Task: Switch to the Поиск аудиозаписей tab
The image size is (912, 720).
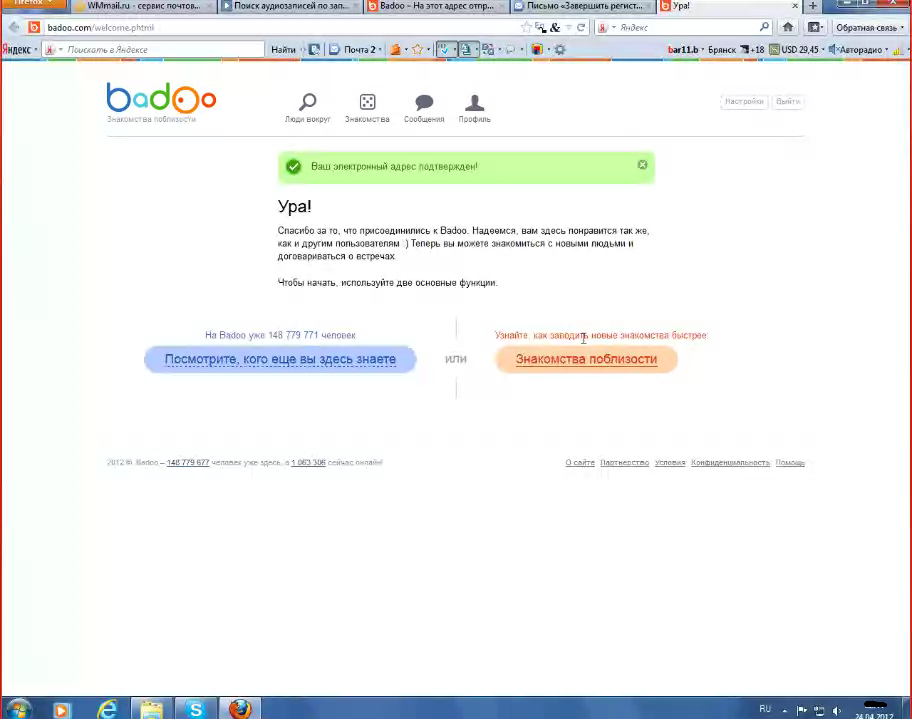Action: pyautogui.click(x=291, y=6)
